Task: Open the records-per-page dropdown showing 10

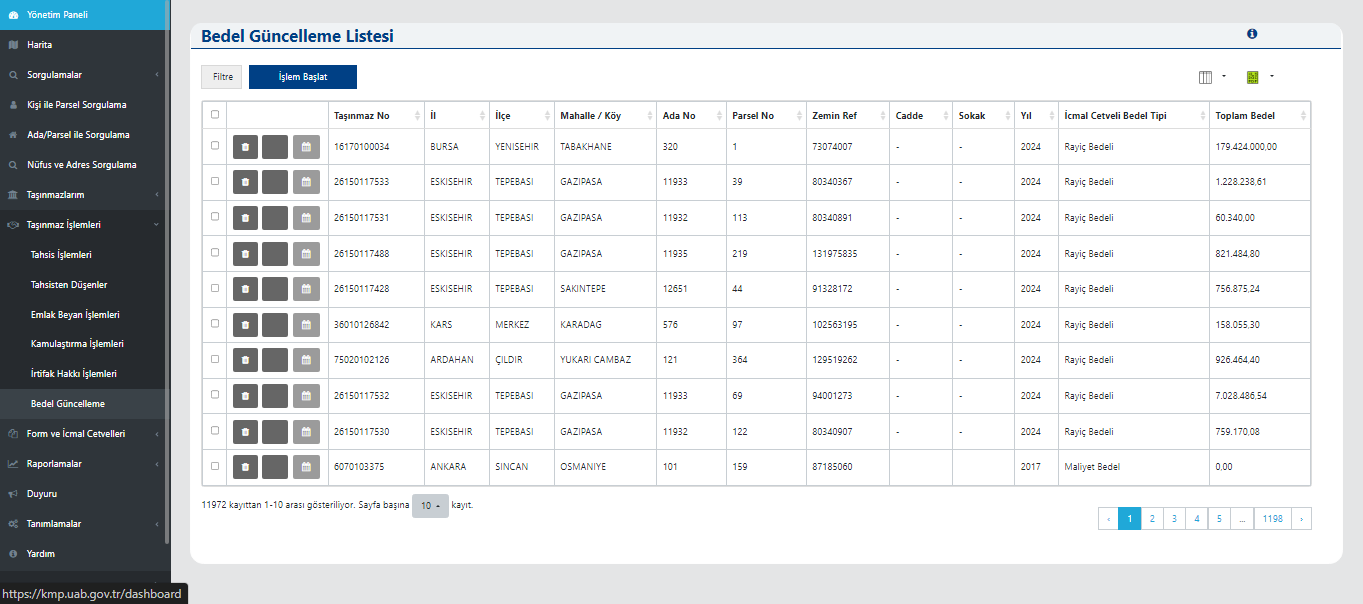Action: point(430,506)
